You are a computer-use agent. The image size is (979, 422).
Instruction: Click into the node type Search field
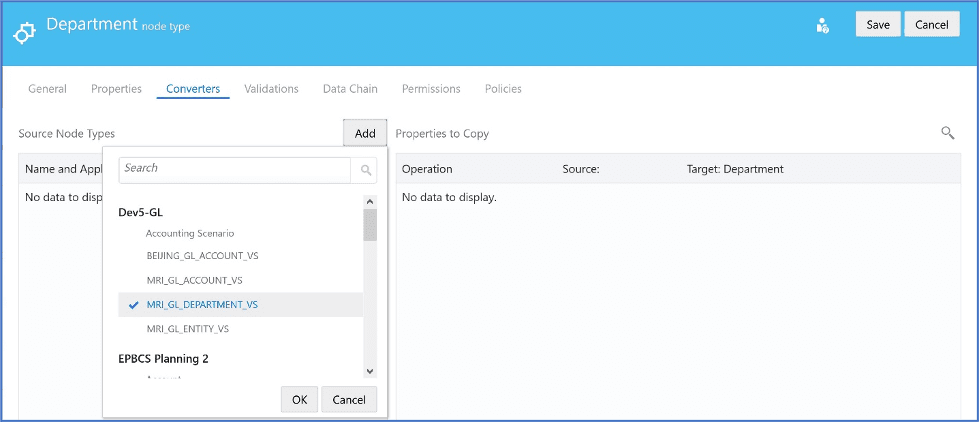coord(235,169)
